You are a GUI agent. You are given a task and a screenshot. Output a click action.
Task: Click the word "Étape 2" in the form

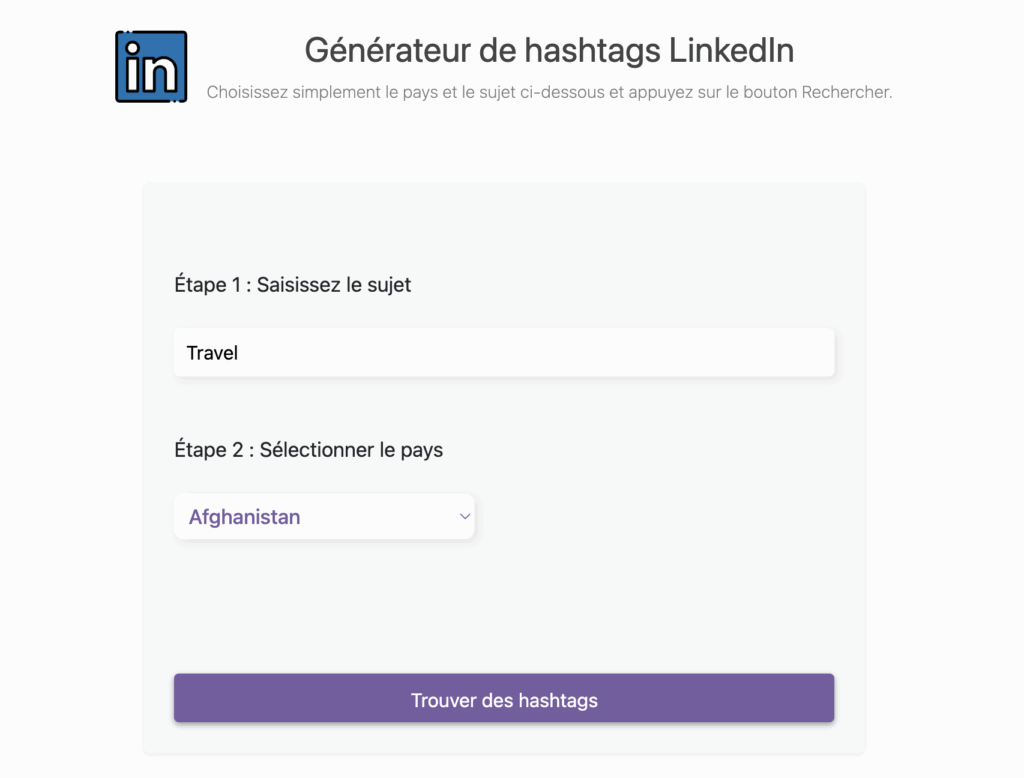pos(209,450)
